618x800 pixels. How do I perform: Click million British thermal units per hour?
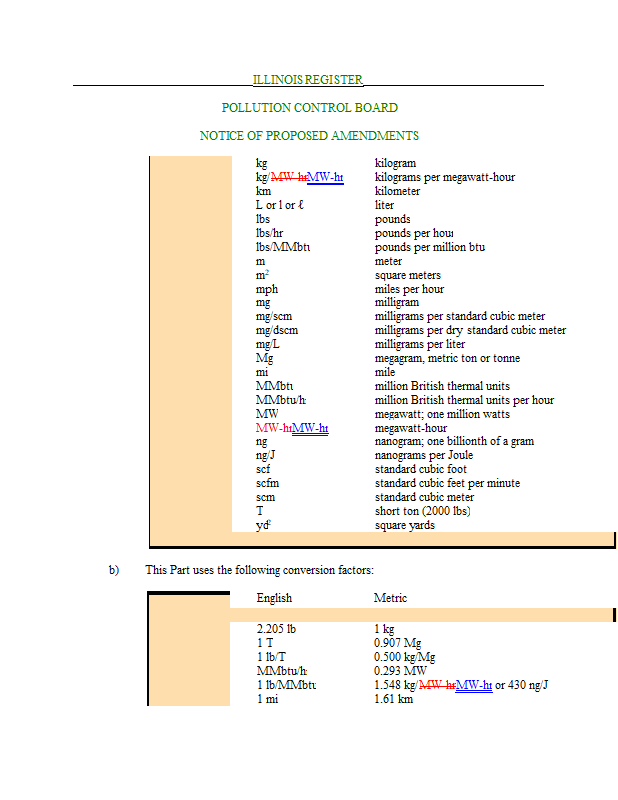(x=464, y=400)
